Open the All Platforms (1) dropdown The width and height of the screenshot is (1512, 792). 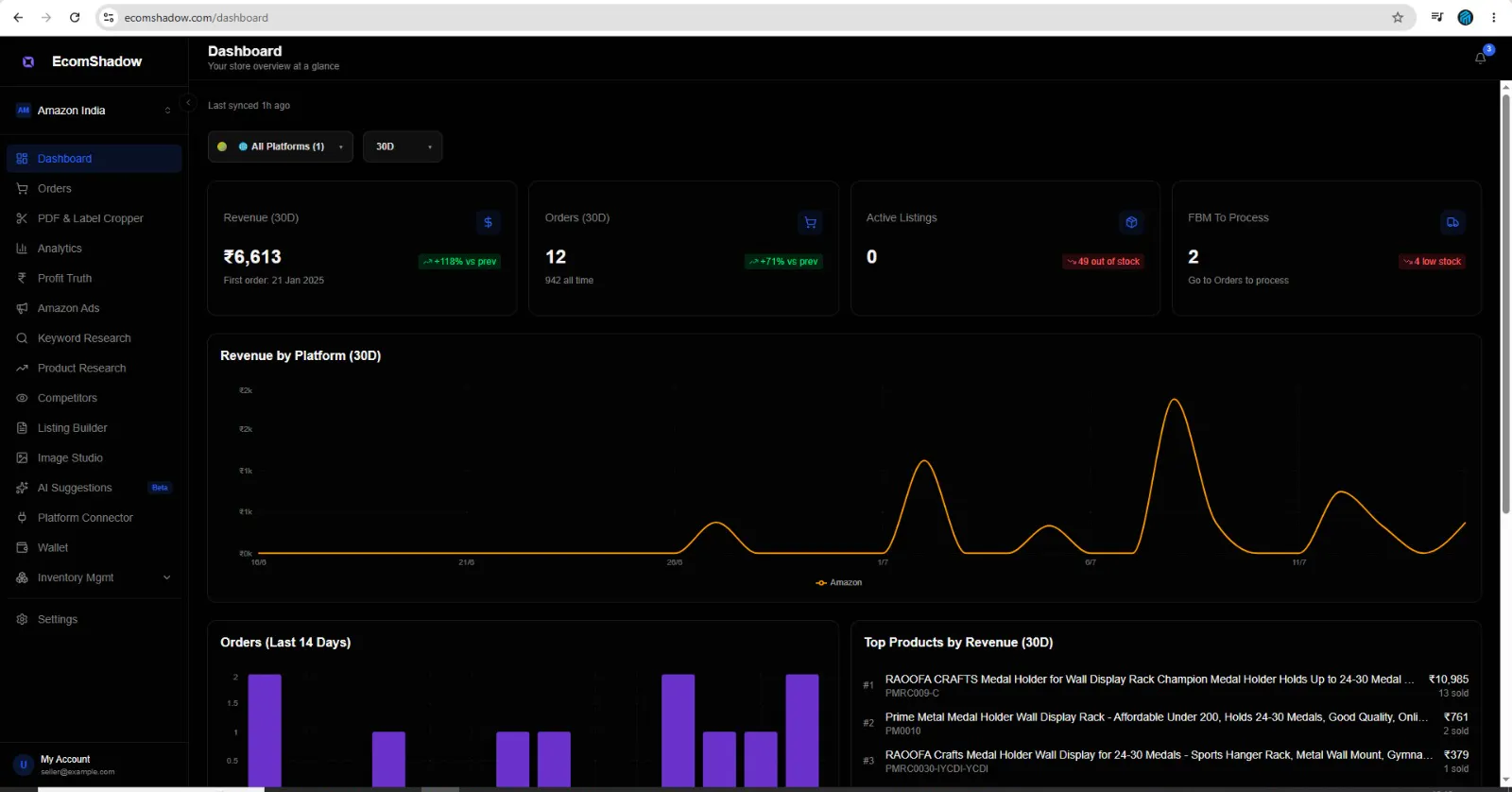[x=281, y=146]
